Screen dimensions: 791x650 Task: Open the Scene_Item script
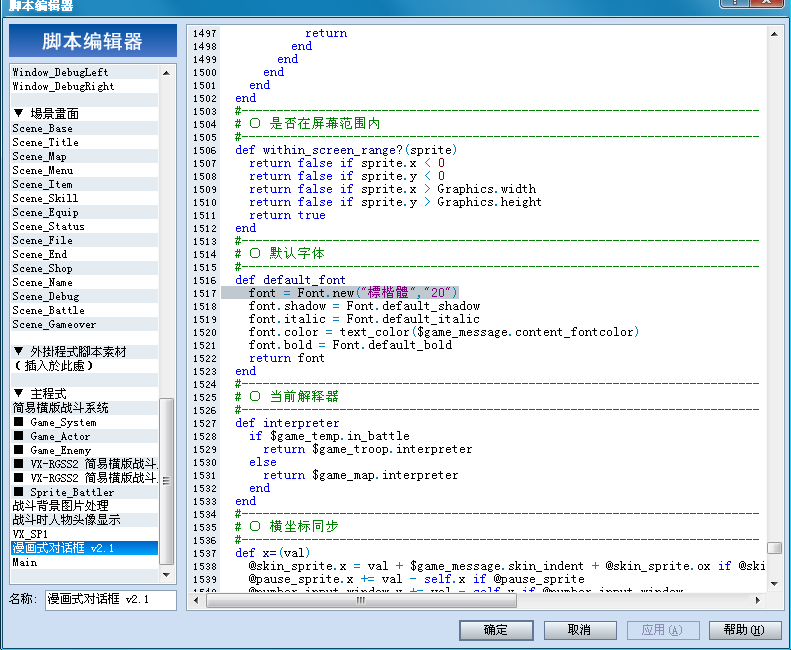coord(85,184)
